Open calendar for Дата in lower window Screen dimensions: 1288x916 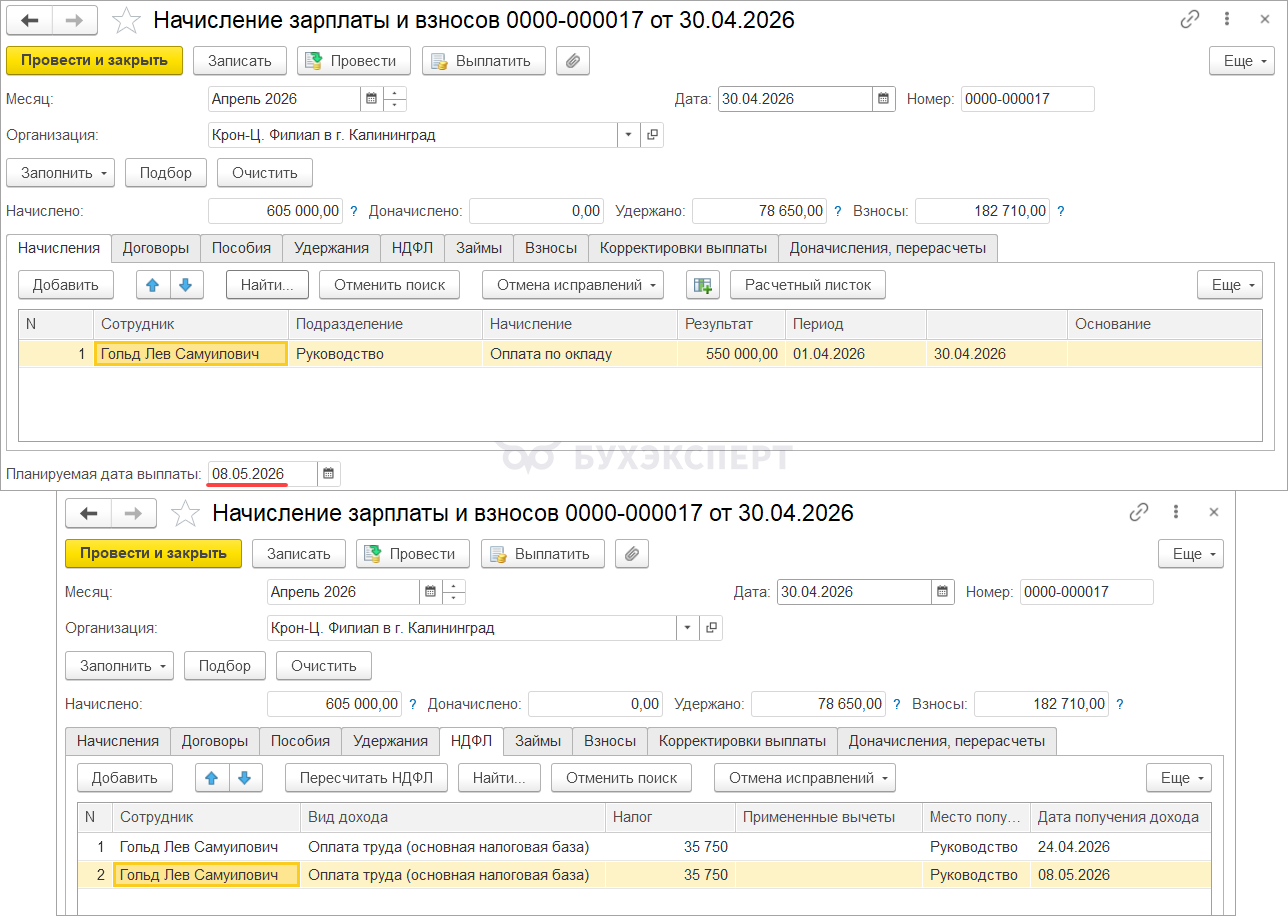coord(943,592)
